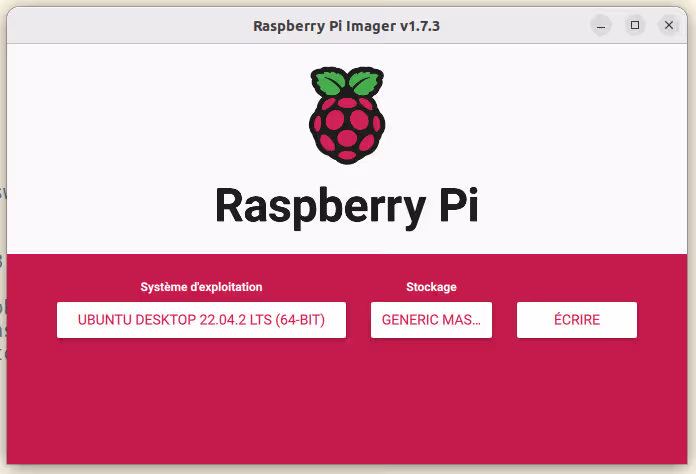Maximize the Raspberry Pi Imager window
The width and height of the screenshot is (696, 474).
634,25
